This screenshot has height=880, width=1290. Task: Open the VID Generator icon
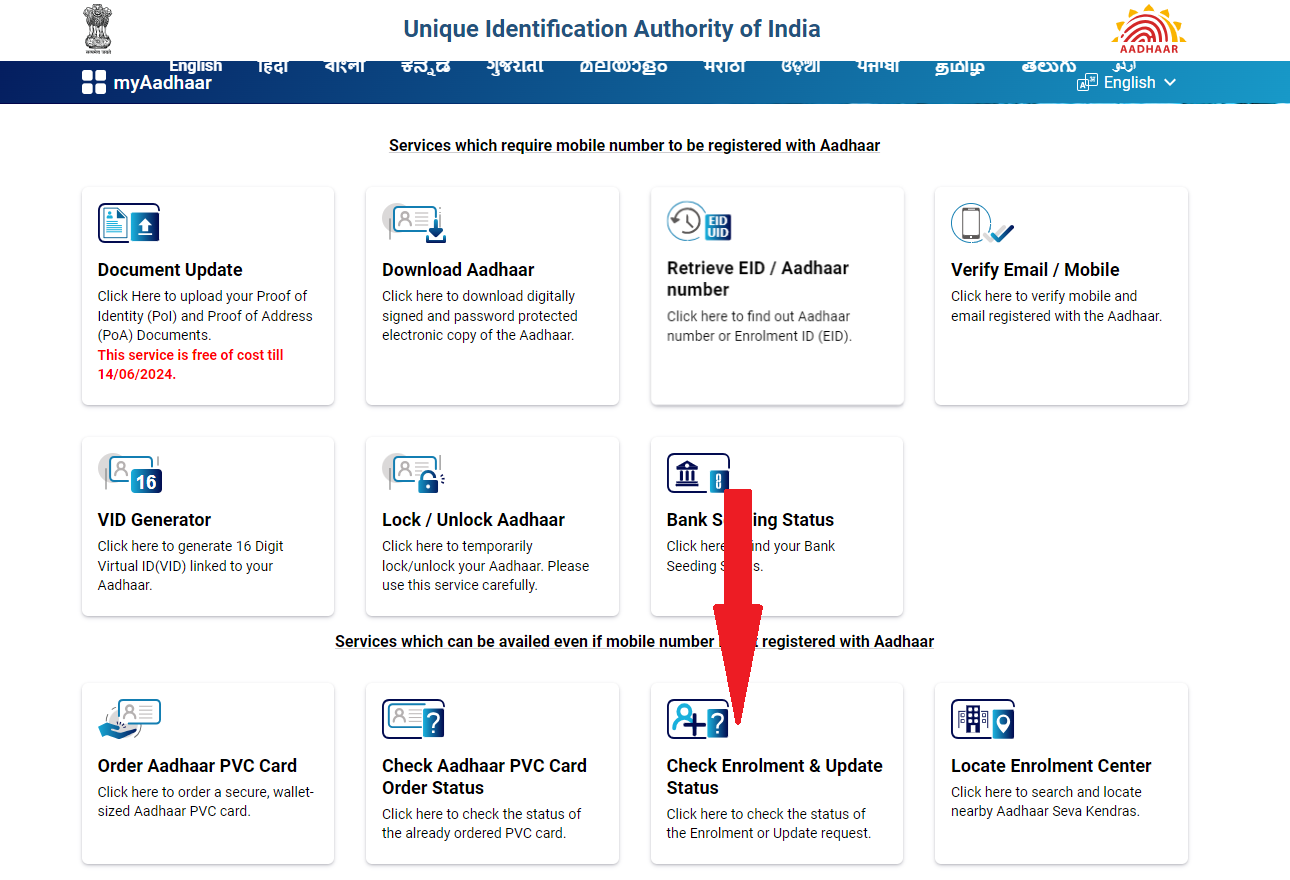128,472
